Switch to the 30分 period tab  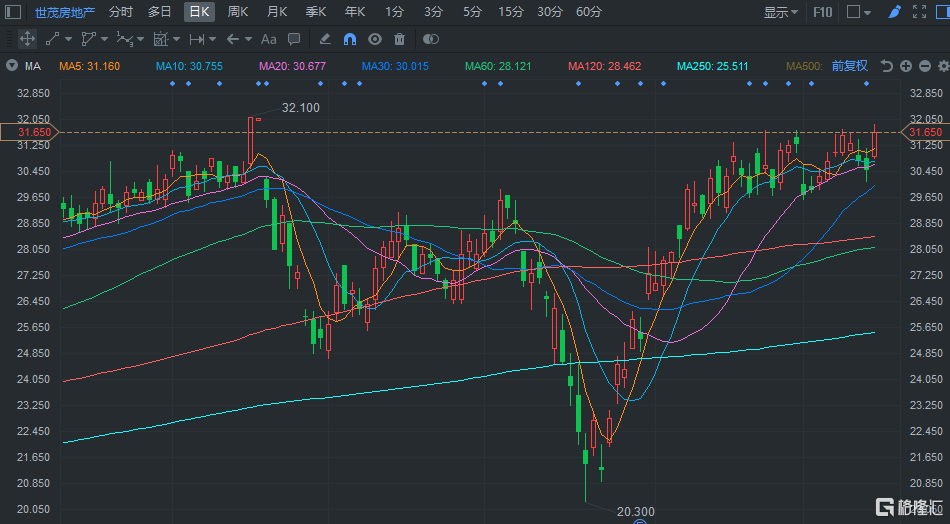click(x=550, y=12)
